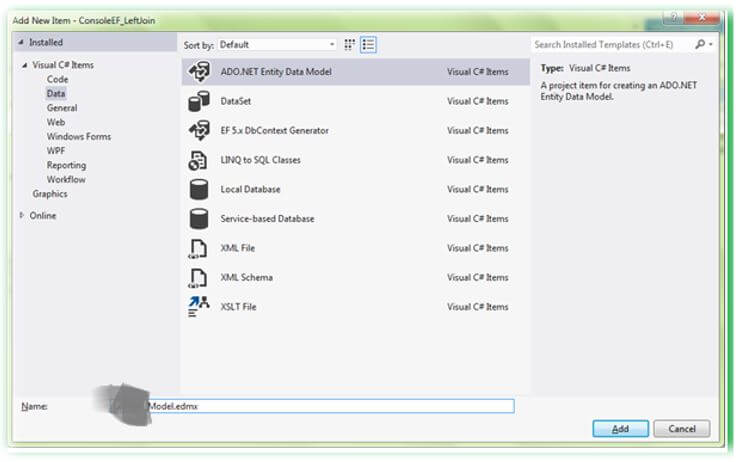
Task: Select the Reporting category
Action: tap(66, 165)
